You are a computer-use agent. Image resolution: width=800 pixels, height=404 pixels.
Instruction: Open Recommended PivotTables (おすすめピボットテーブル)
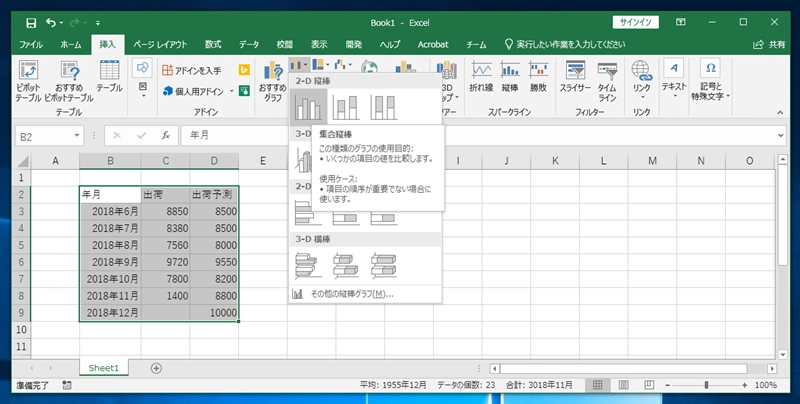69,81
